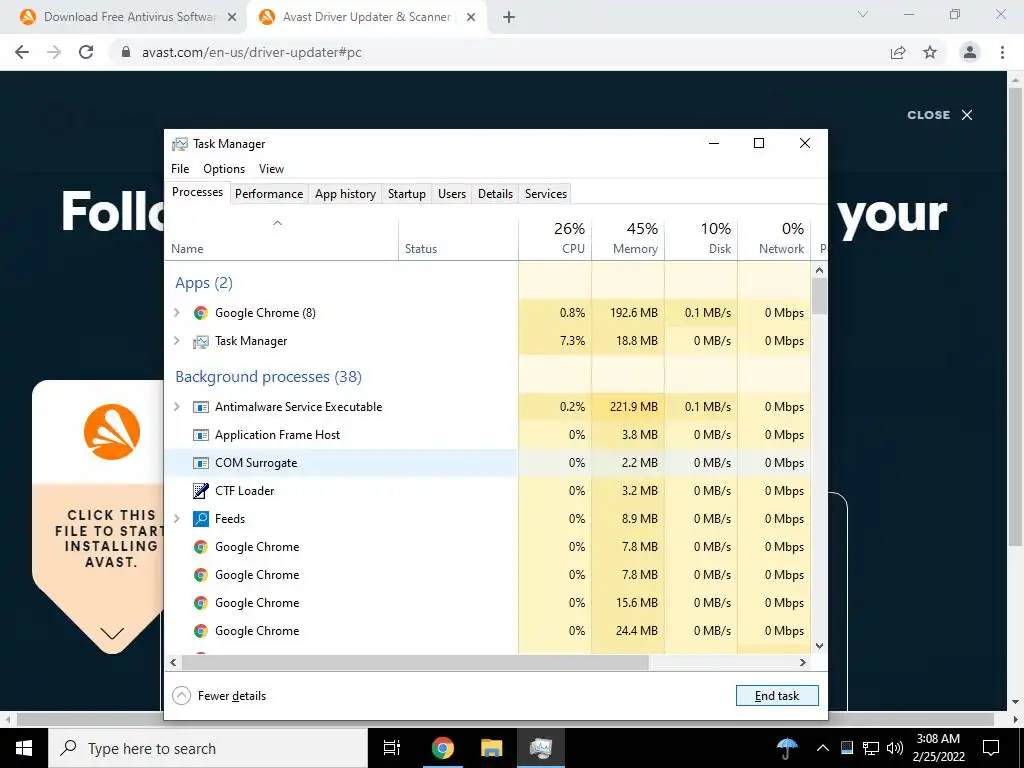Switch to Download Free Antivirus tab
This screenshot has width=1024, height=768.
[x=128, y=18]
